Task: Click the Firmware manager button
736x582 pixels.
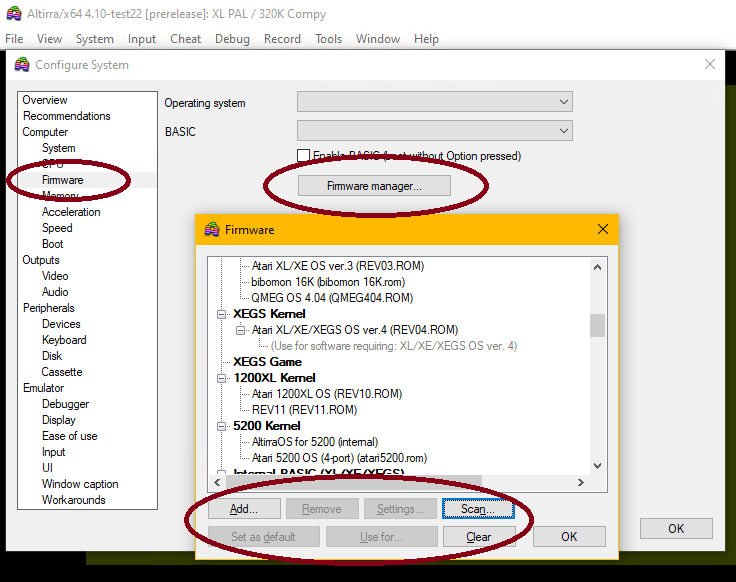Action: pos(374,186)
